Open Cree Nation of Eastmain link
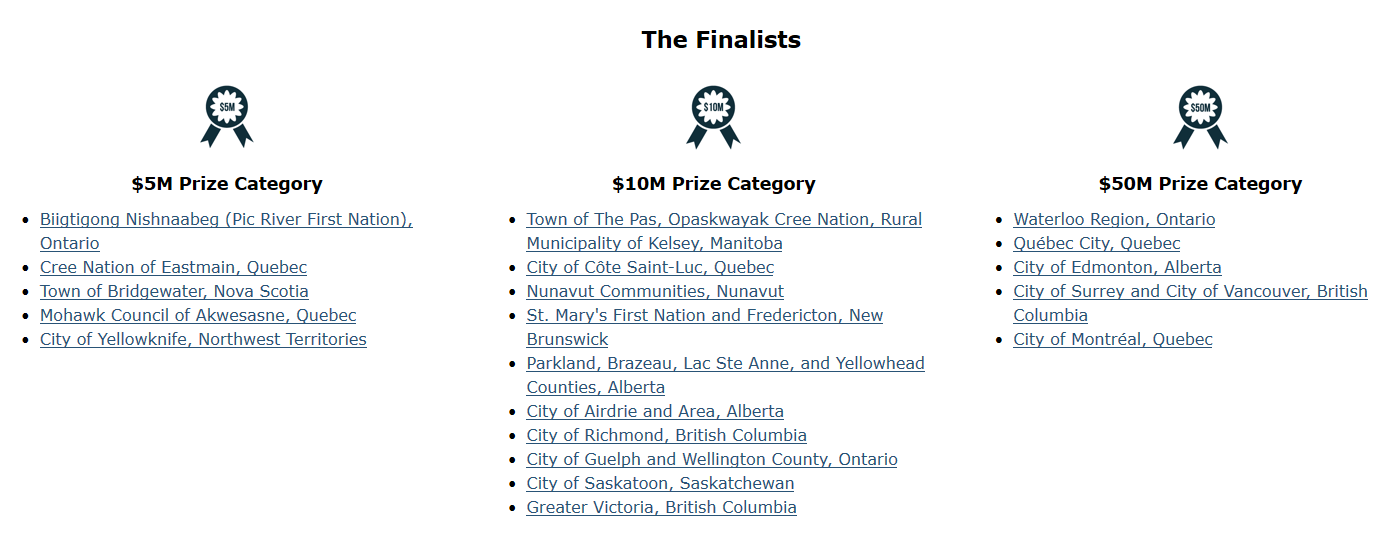This screenshot has width=1393, height=535. click(173, 268)
